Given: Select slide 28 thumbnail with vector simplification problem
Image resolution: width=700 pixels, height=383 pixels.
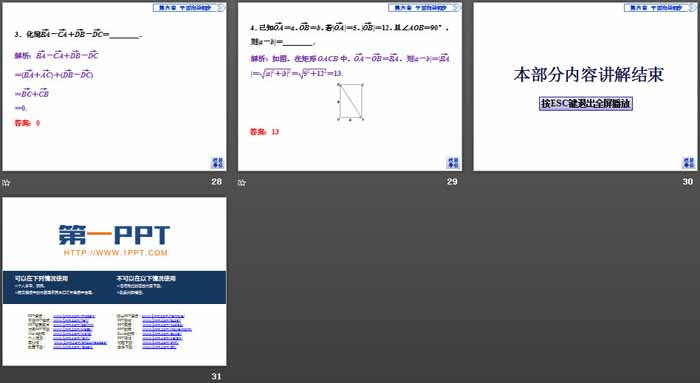Looking at the screenshot, I should [114, 87].
